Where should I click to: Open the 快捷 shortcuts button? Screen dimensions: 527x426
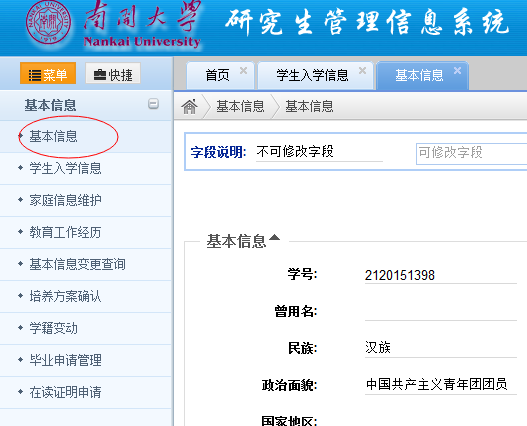click(113, 73)
